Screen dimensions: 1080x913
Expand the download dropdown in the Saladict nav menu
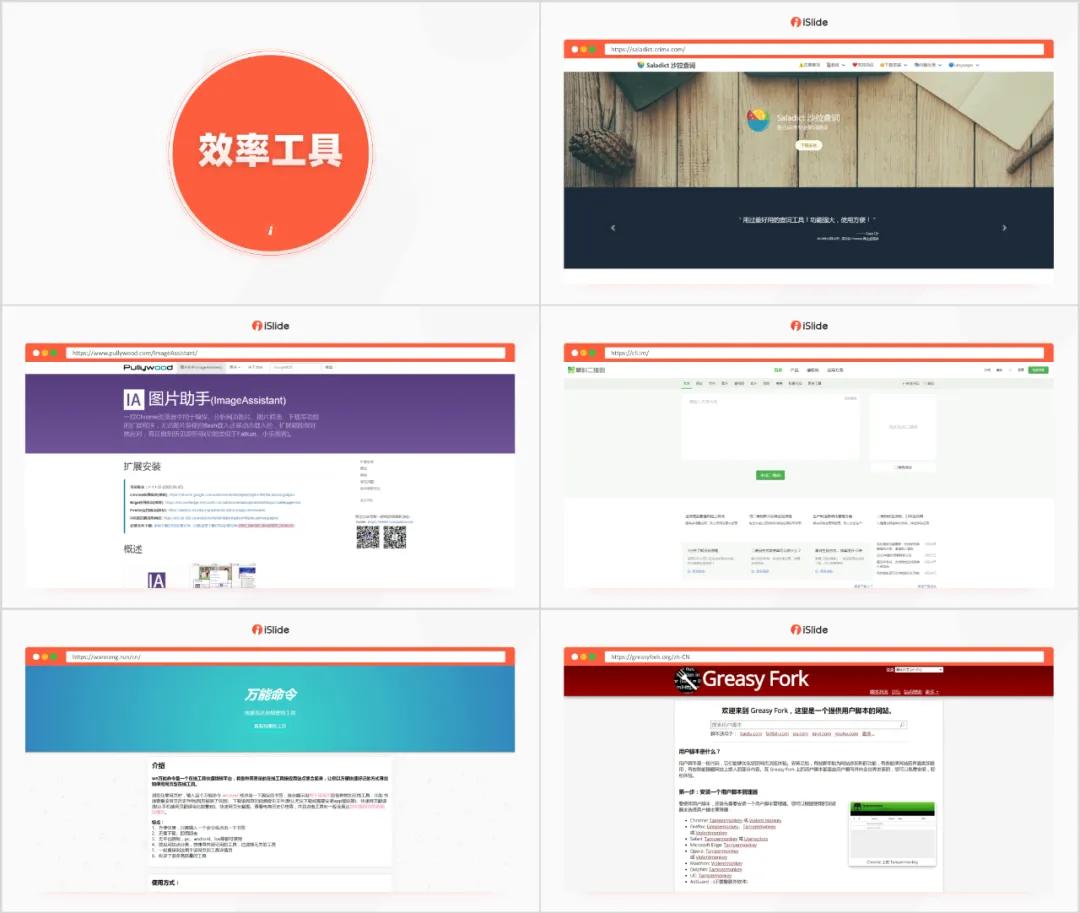891,65
